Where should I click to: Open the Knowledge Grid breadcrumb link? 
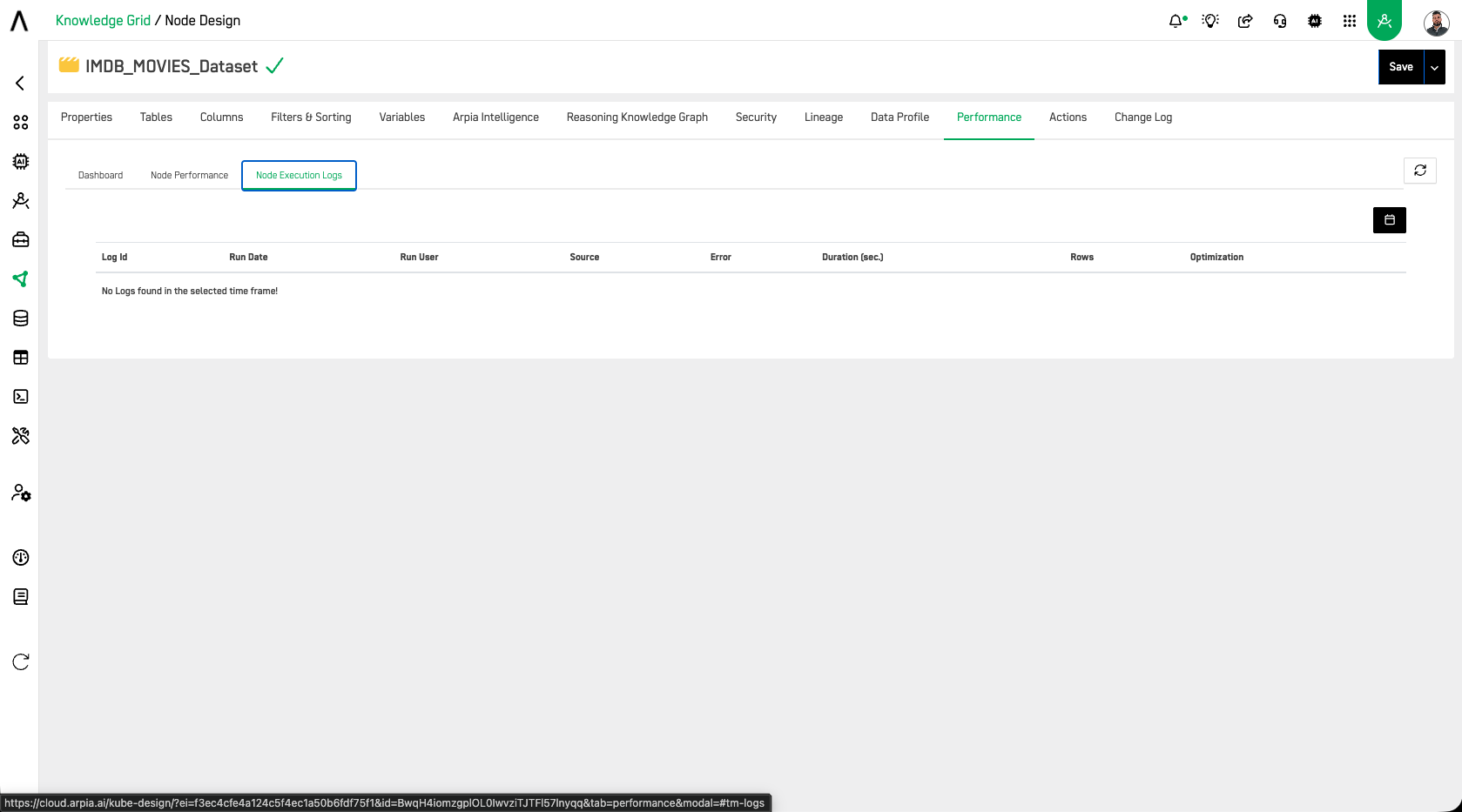103,21
